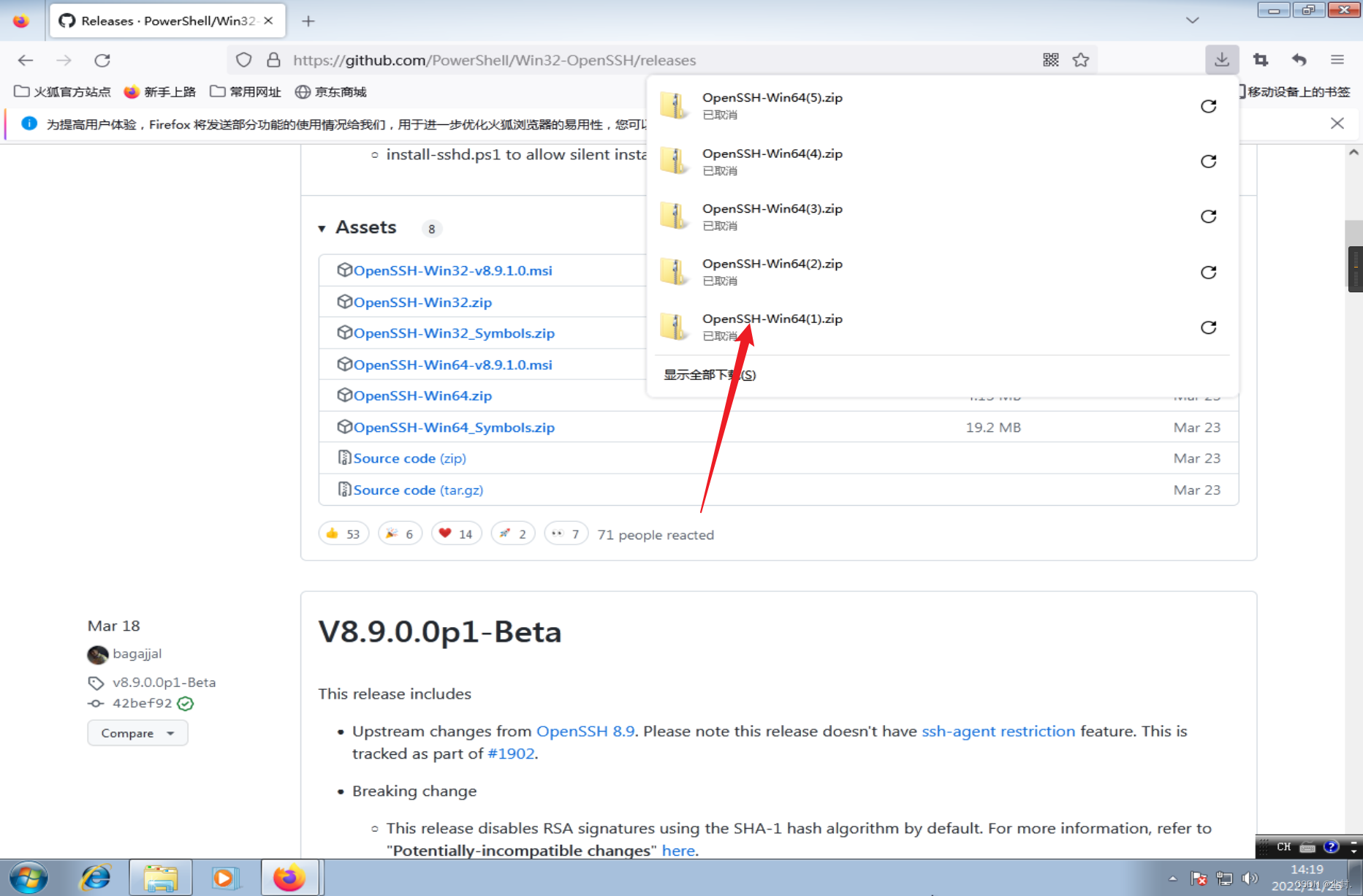
Task: Open Windows Explorer from taskbar
Action: point(161,878)
